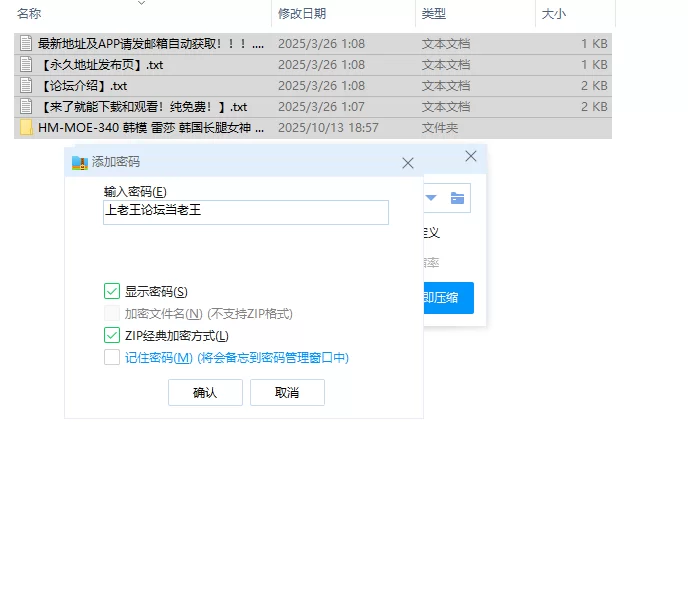Screen dimensions: 688x615
Task: Click the 论坛介绍 text file icon
Action: coord(26,86)
